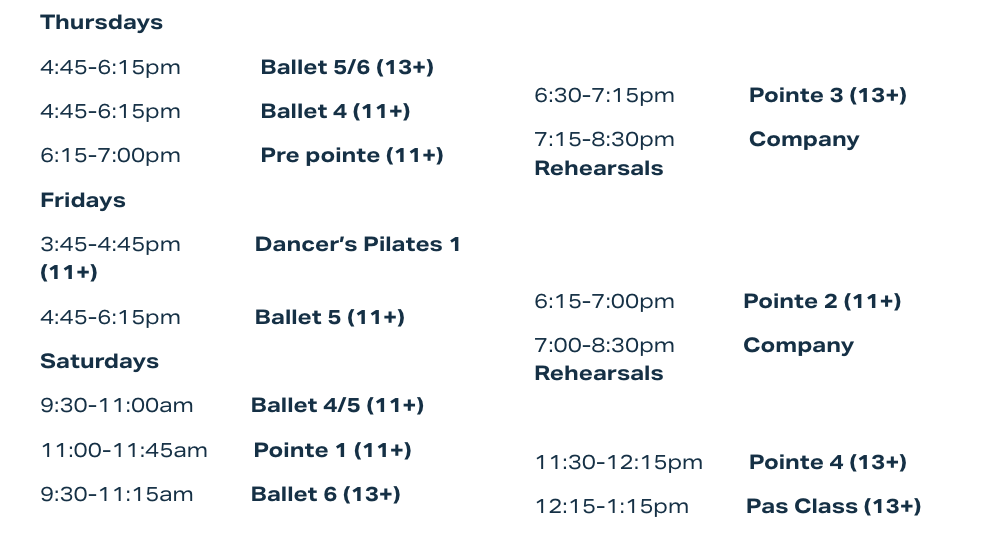
Task: Select Ballet 4/5 (11+) class
Action: pos(337,405)
